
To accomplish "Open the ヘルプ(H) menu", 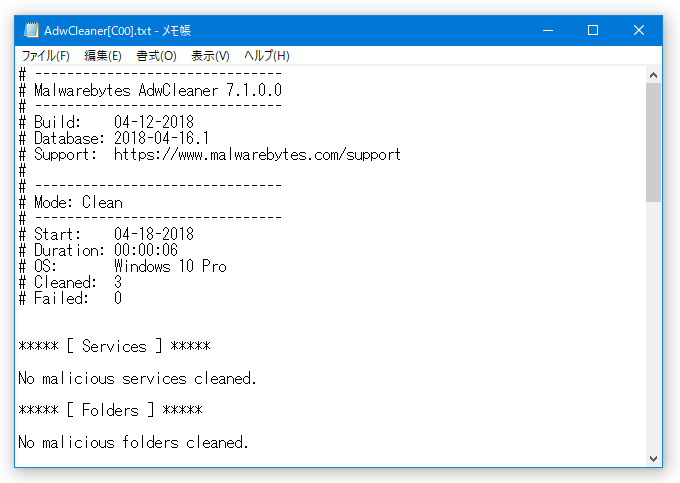I will (266, 55).
